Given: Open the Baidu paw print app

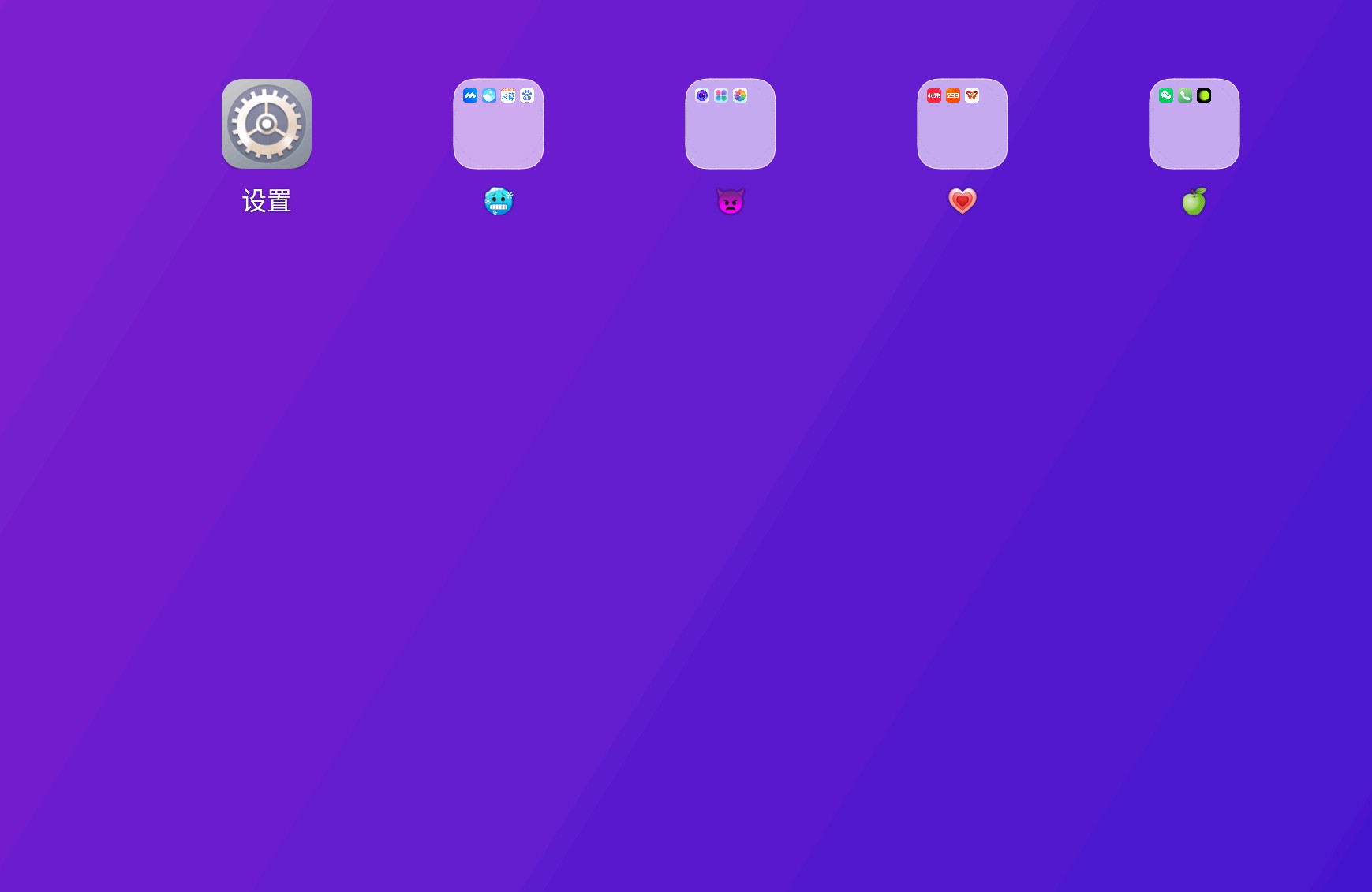Looking at the screenshot, I should [527, 95].
